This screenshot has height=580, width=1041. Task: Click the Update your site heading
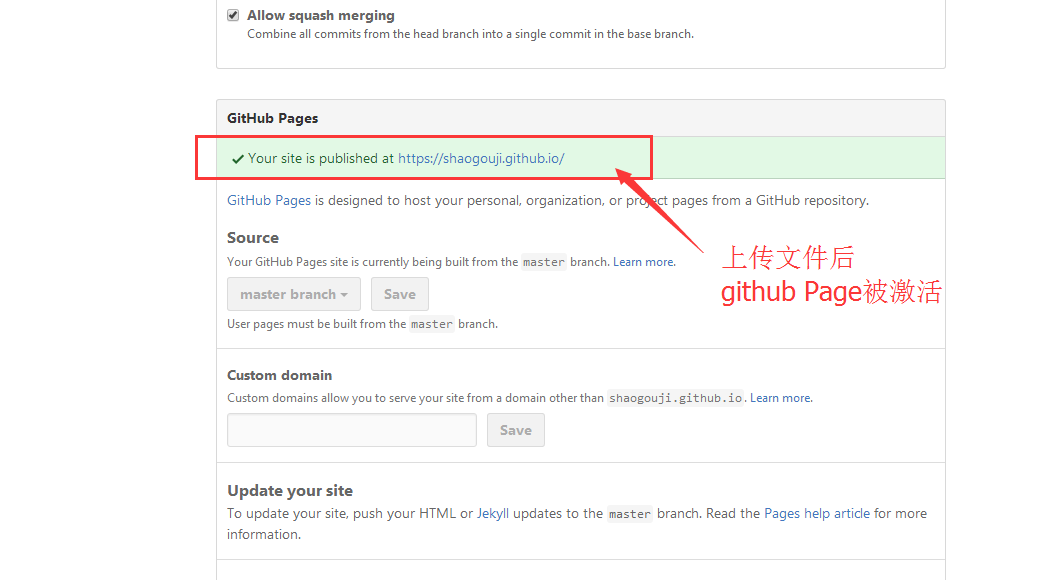(x=290, y=491)
